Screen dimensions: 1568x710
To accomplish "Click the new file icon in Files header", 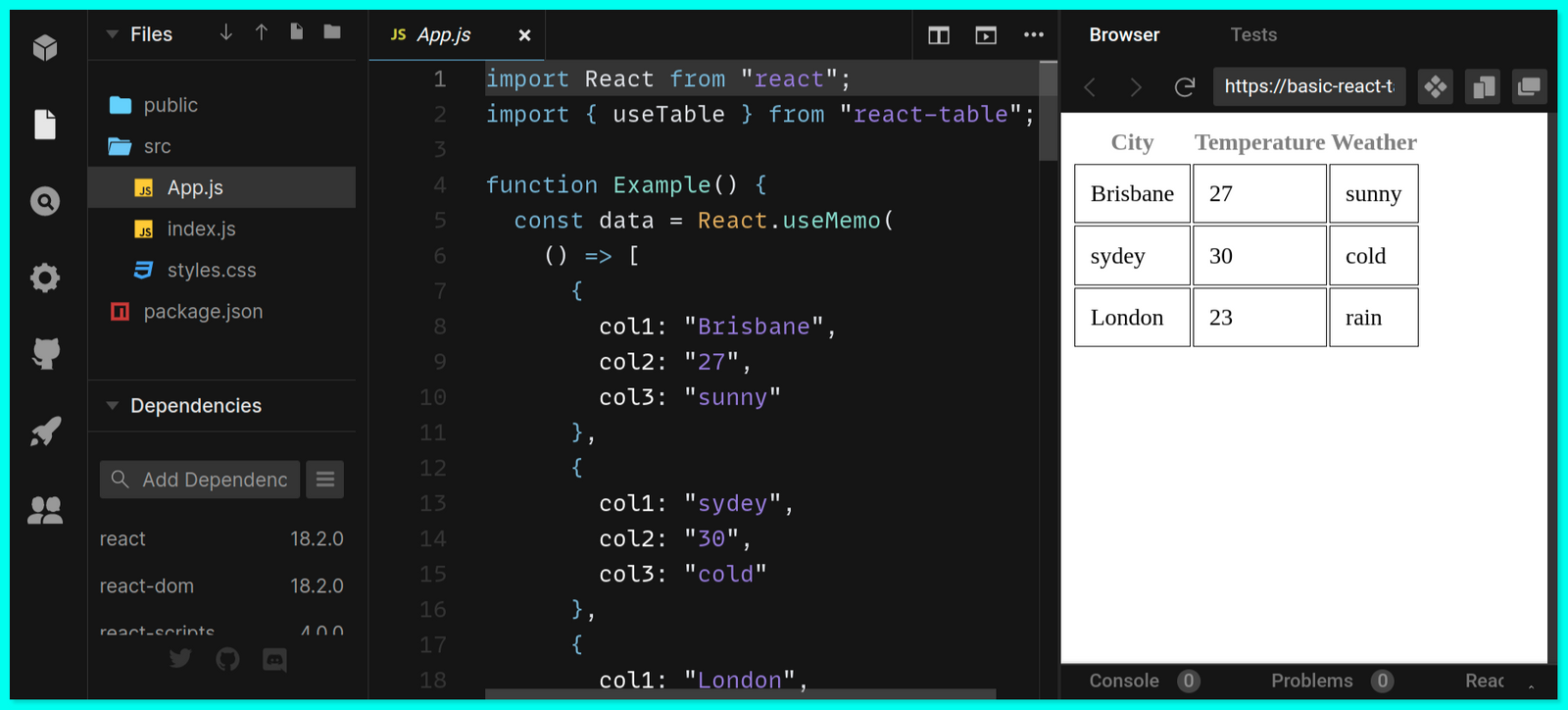I will (297, 32).
